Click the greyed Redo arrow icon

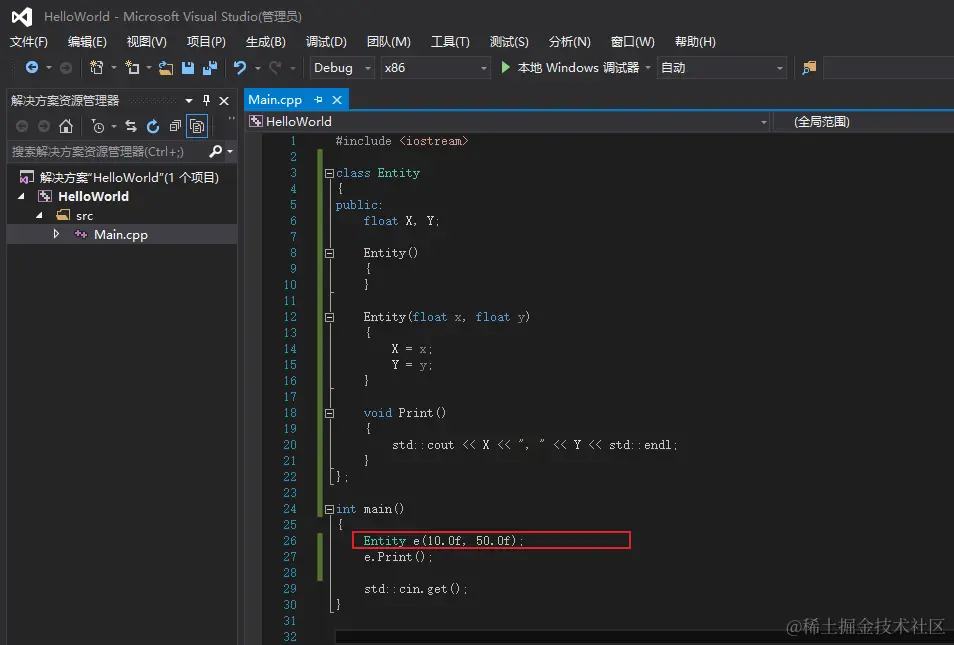click(x=276, y=68)
